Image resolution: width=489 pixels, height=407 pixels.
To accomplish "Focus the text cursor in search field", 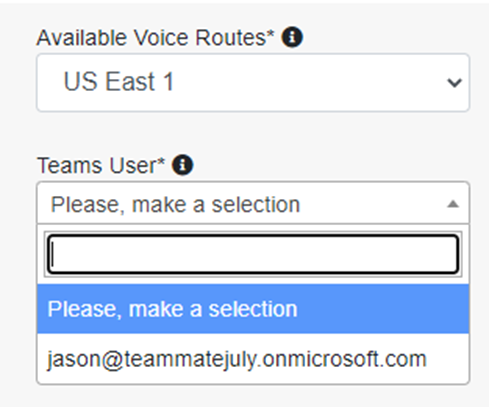I will [x=253, y=254].
